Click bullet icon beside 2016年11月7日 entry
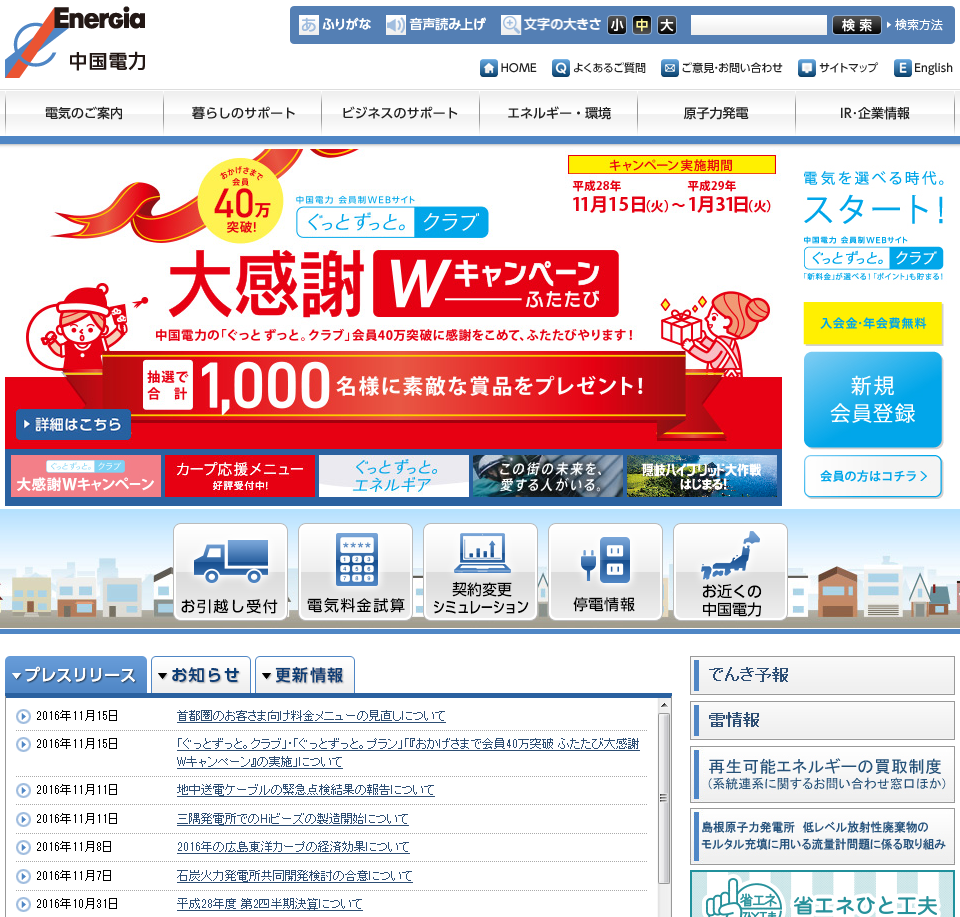Image resolution: width=960 pixels, height=917 pixels. (23, 876)
